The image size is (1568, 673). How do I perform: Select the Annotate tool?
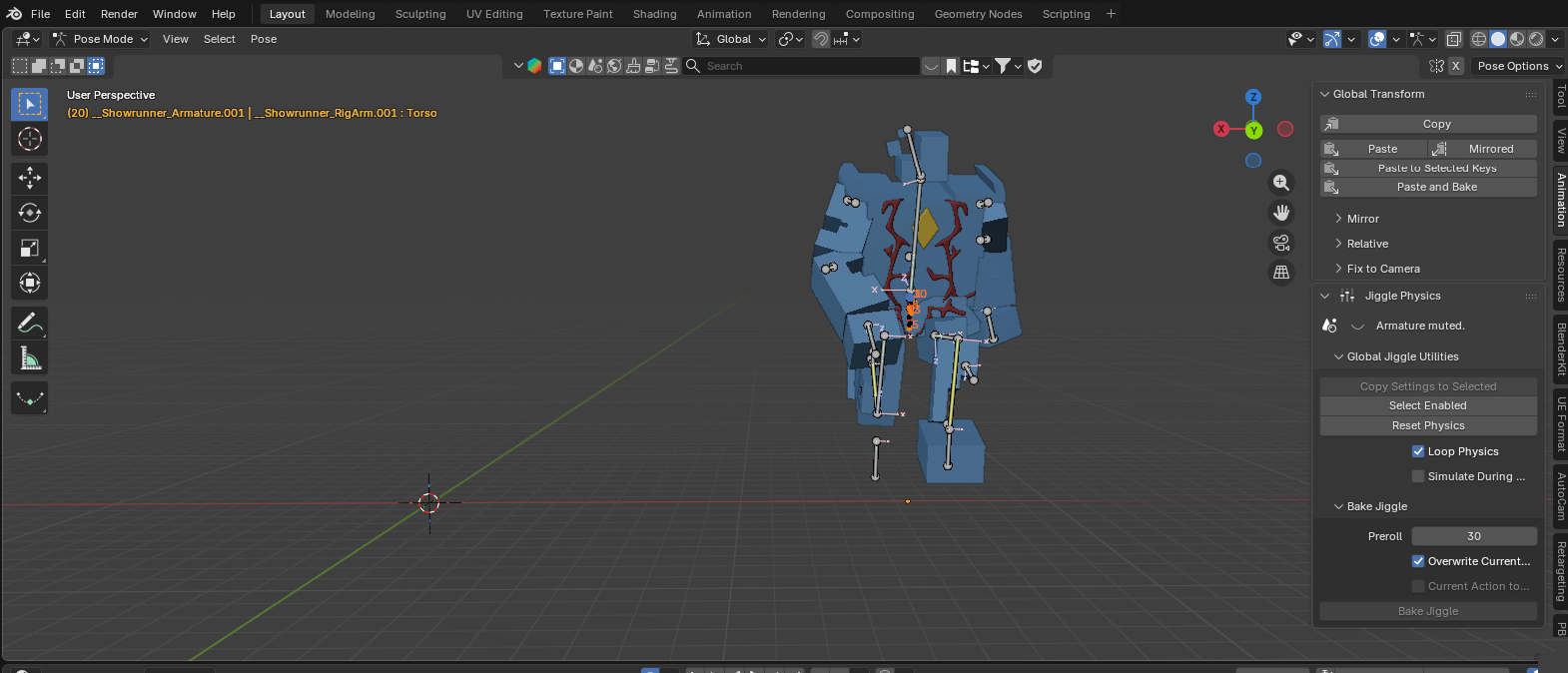[x=30, y=323]
